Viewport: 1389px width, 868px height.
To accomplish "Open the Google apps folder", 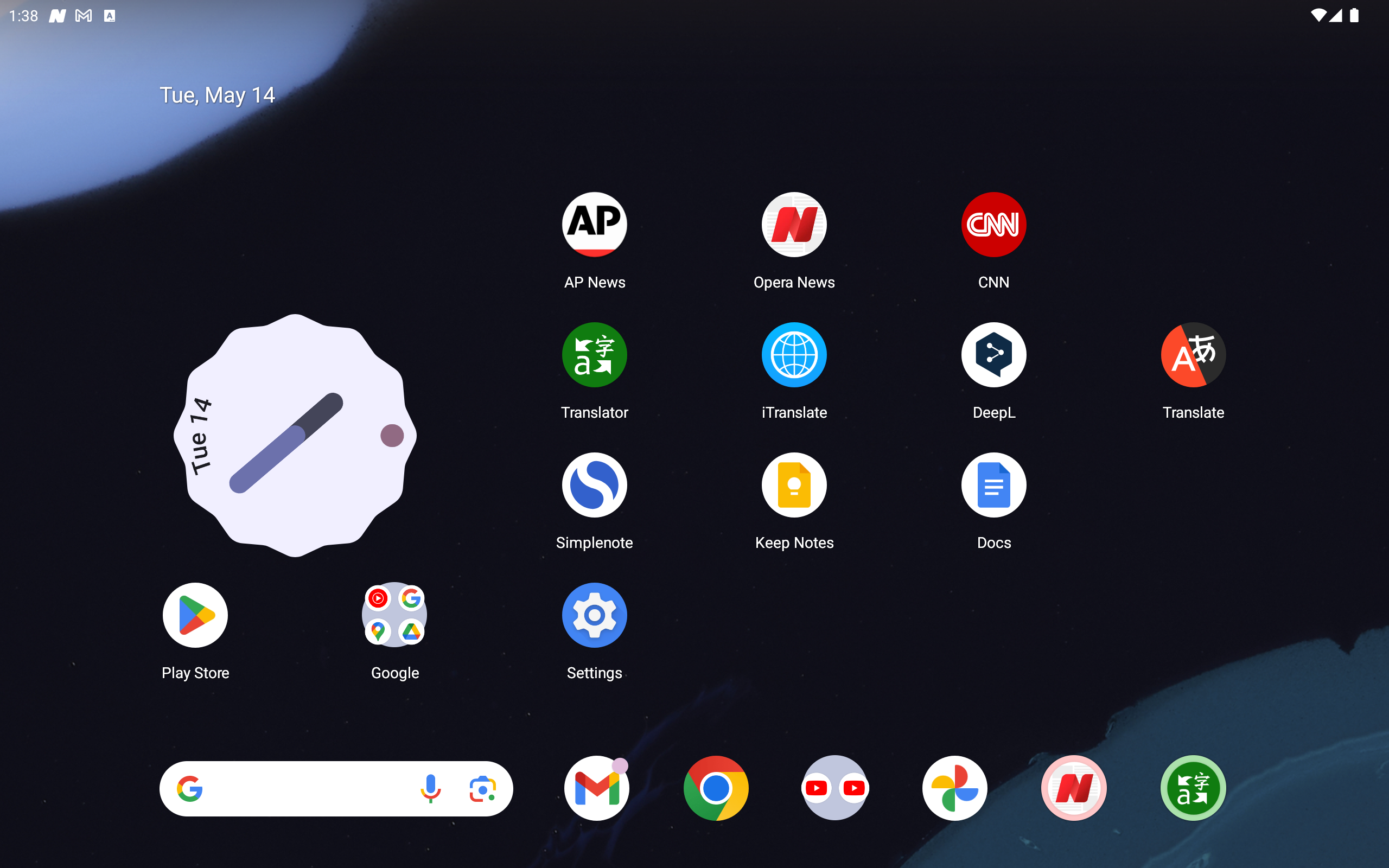I will [x=395, y=615].
